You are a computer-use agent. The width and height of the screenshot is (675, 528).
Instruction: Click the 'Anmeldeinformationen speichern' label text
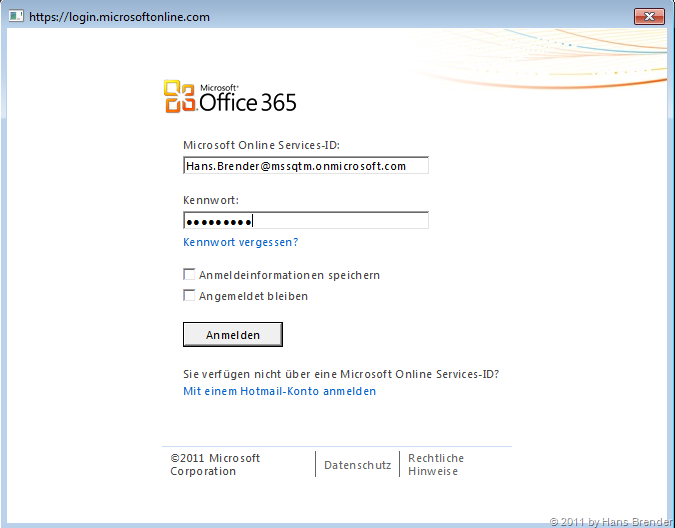(289, 275)
